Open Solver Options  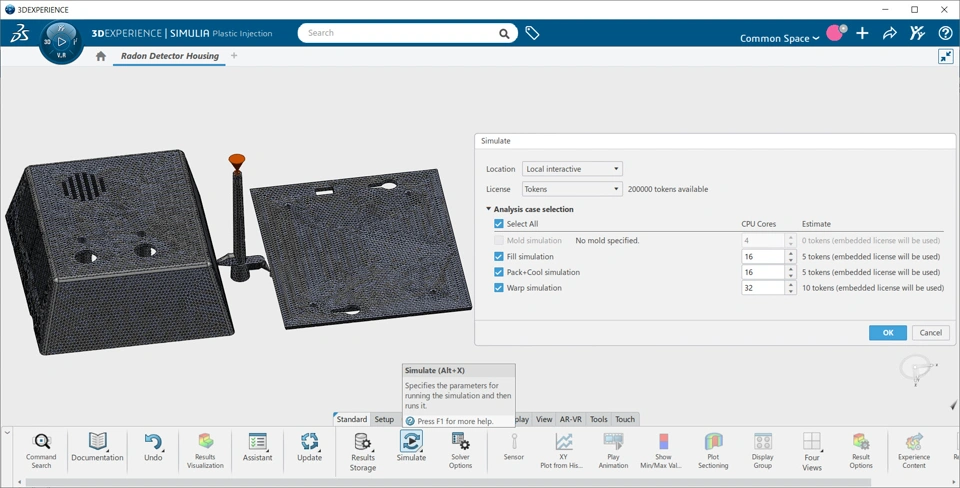tap(460, 450)
